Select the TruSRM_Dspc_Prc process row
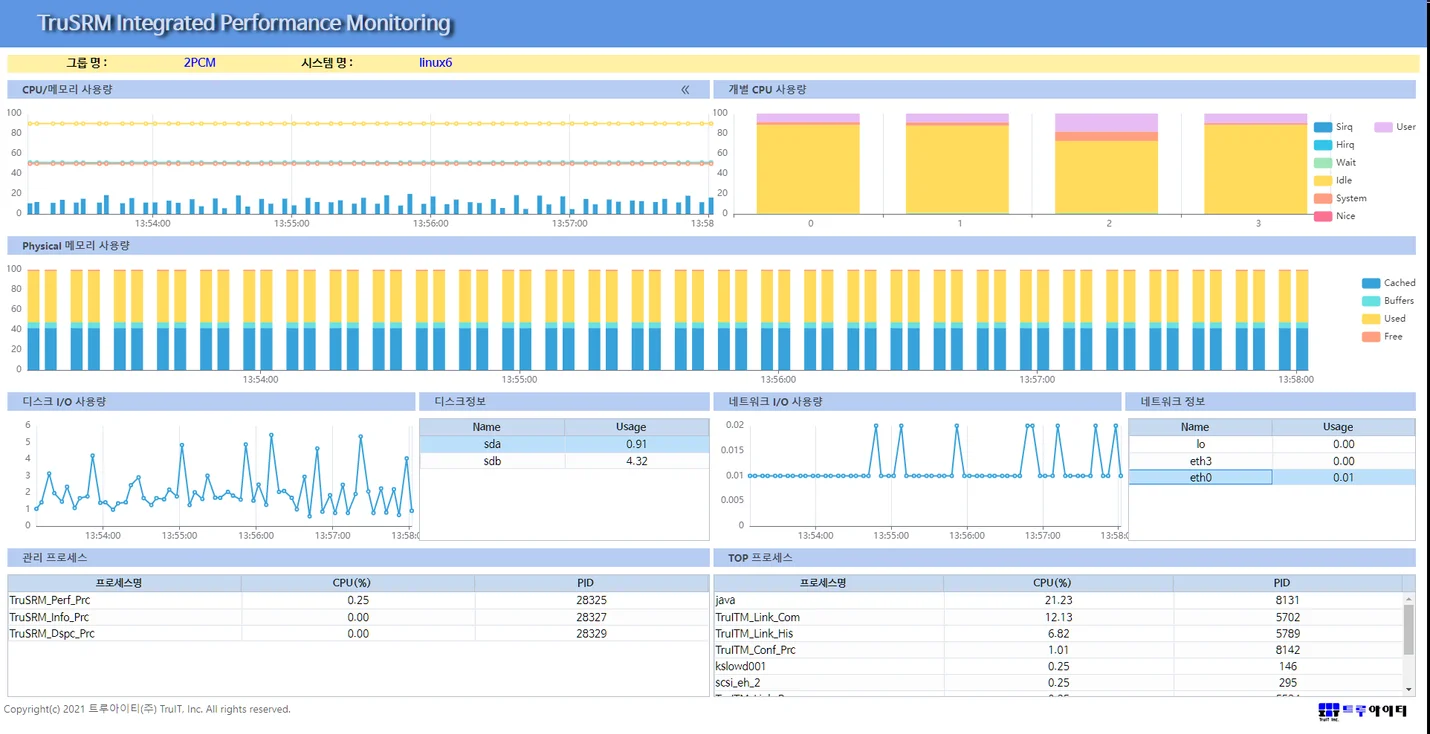The image size is (1430, 734). [358, 634]
